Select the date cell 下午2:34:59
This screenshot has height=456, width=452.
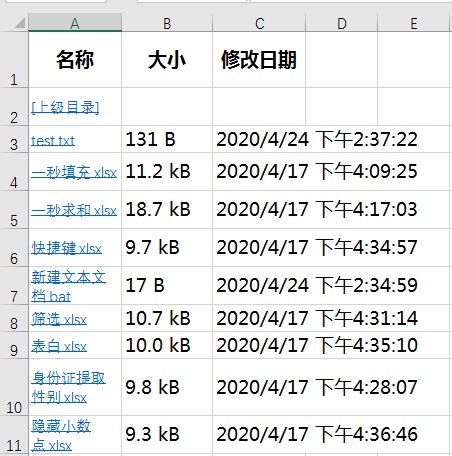[x=317, y=286]
